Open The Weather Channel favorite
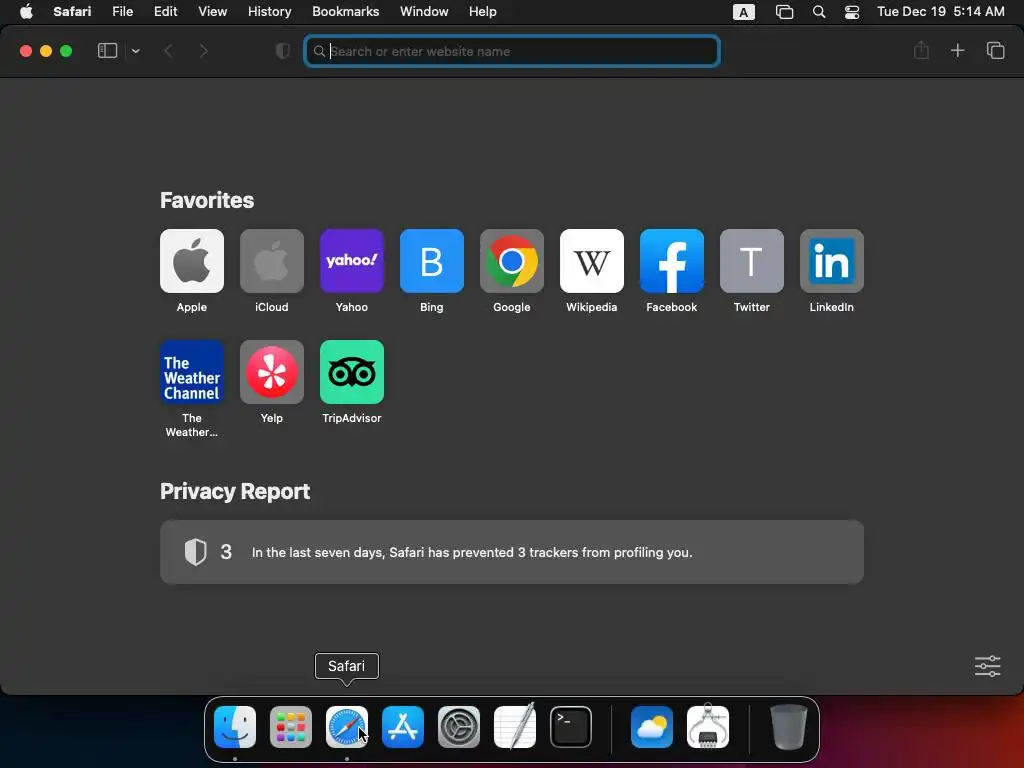Image resolution: width=1024 pixels, height=768 pixels. (191, 372)
